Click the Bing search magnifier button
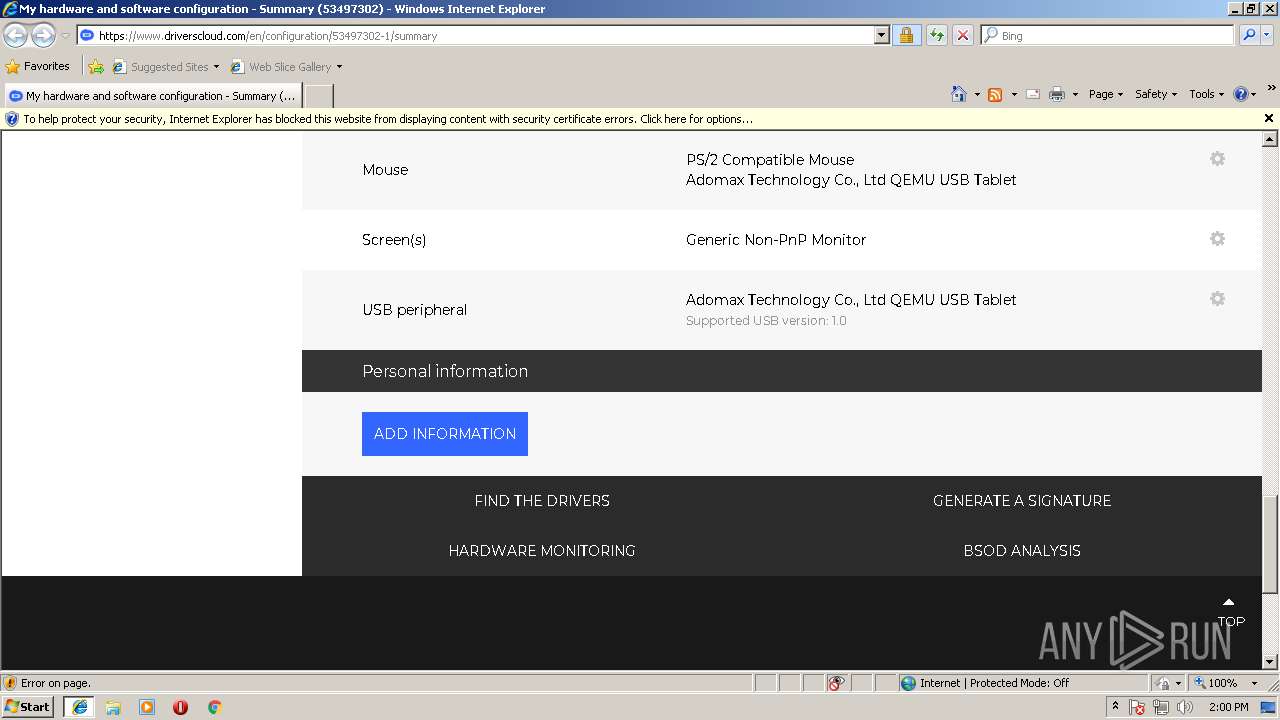 (1249, 35)
